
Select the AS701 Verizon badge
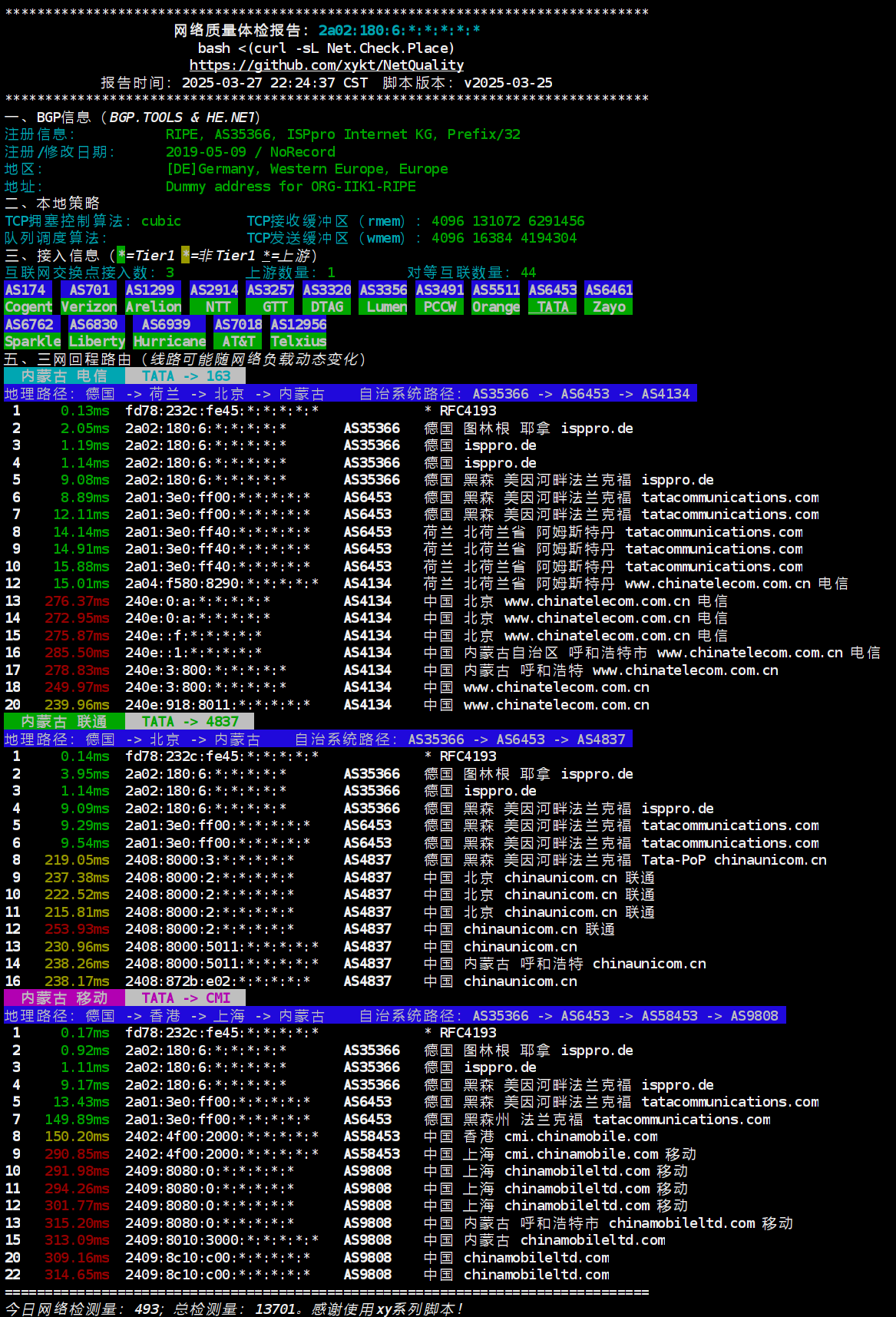(x=89, y=298)
